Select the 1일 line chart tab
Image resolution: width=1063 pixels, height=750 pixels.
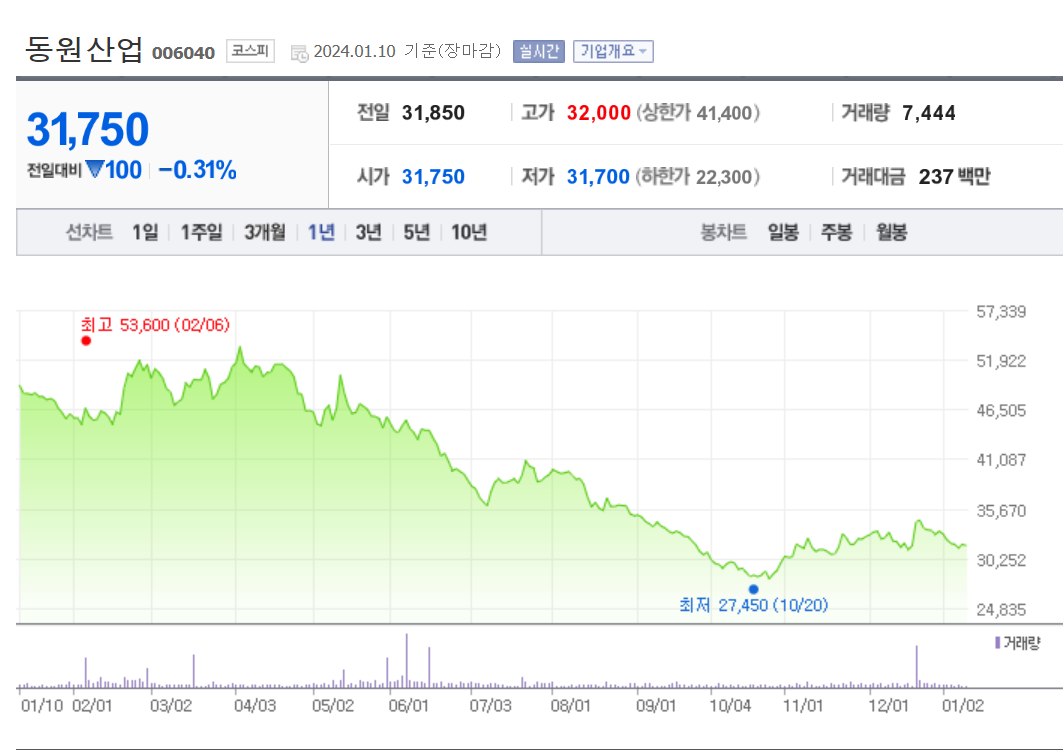pyautogui.click(x=144, y=233)
